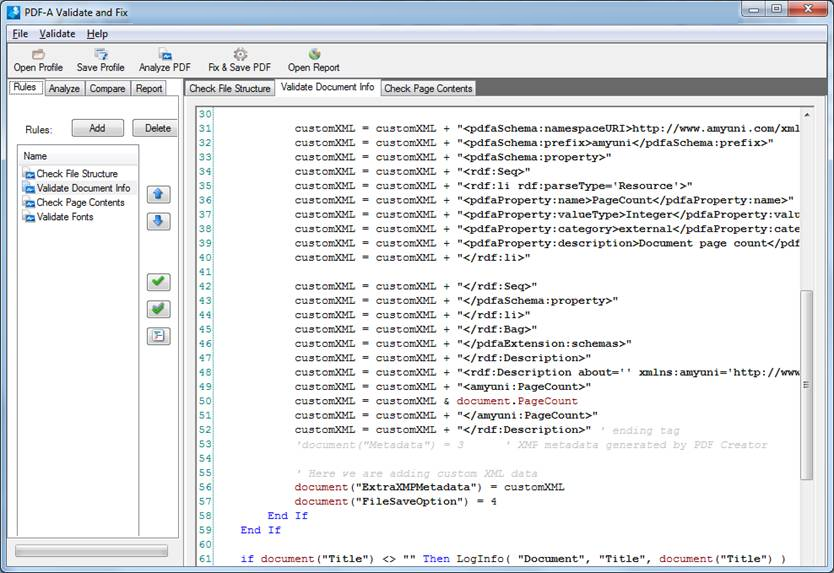834x573 pixels.
Task: Switch to the Analyze tab
Action: click(64, 89)
